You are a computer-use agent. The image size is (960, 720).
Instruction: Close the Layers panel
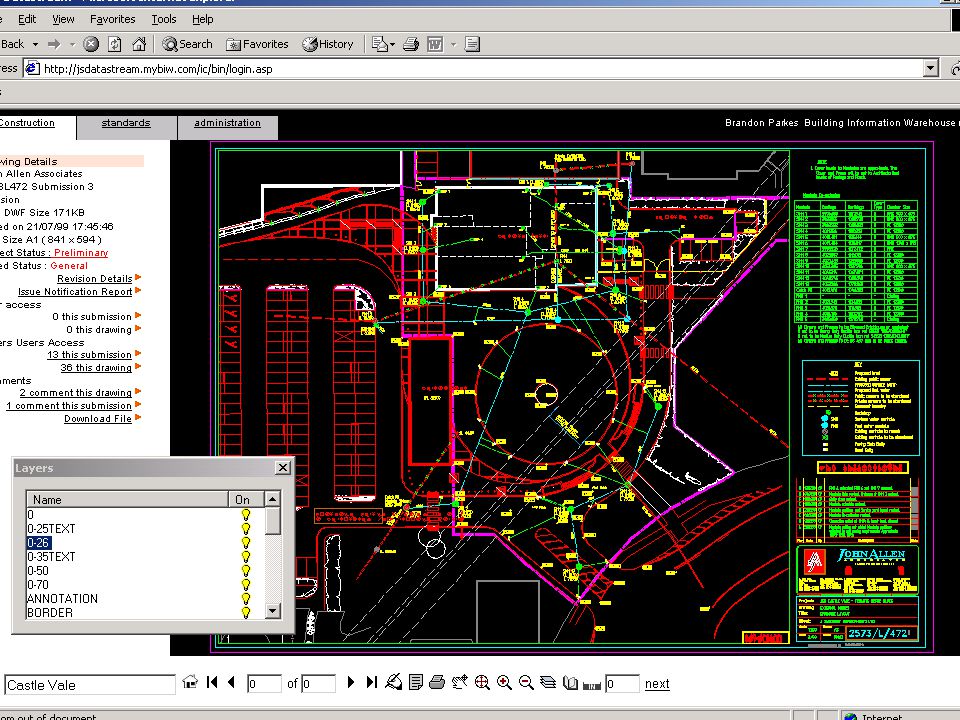click(x=283, y=468)
